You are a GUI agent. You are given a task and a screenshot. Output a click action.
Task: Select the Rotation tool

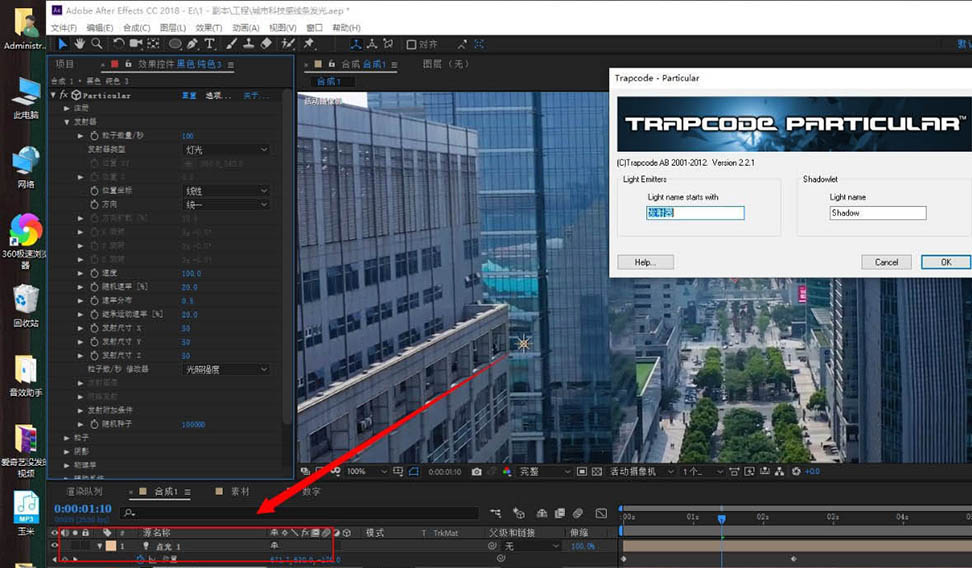click(118, 44)
